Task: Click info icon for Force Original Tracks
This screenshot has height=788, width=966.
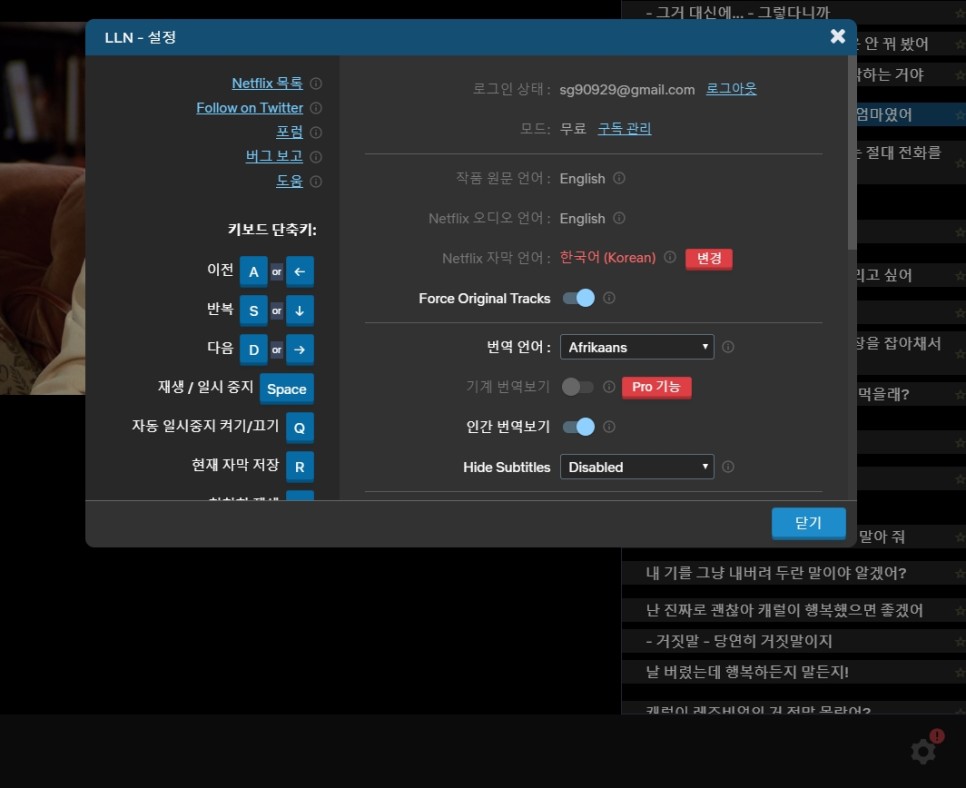Action: click(x=609, y=298)
